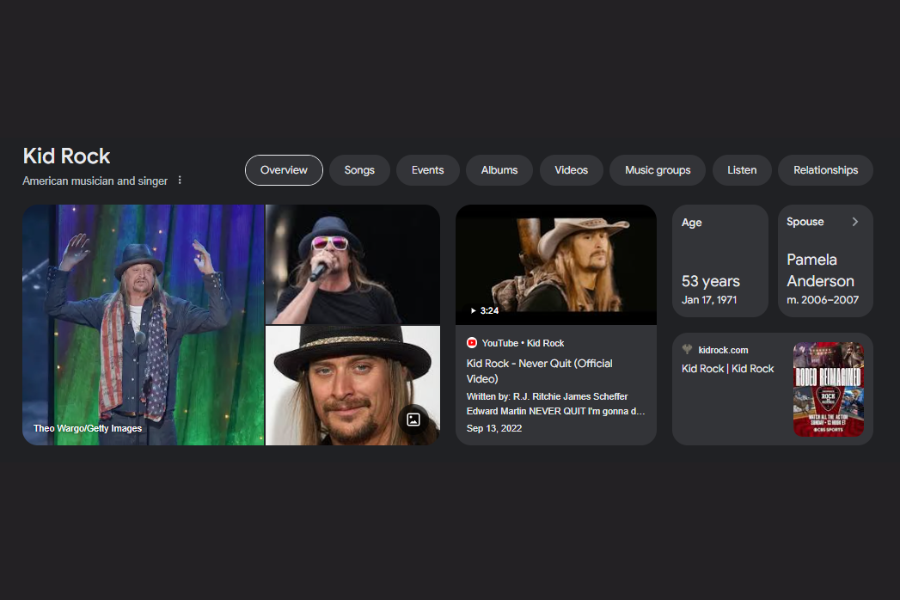Select the Music groups tab
This screenshot has width=900, height=600.
658,170
